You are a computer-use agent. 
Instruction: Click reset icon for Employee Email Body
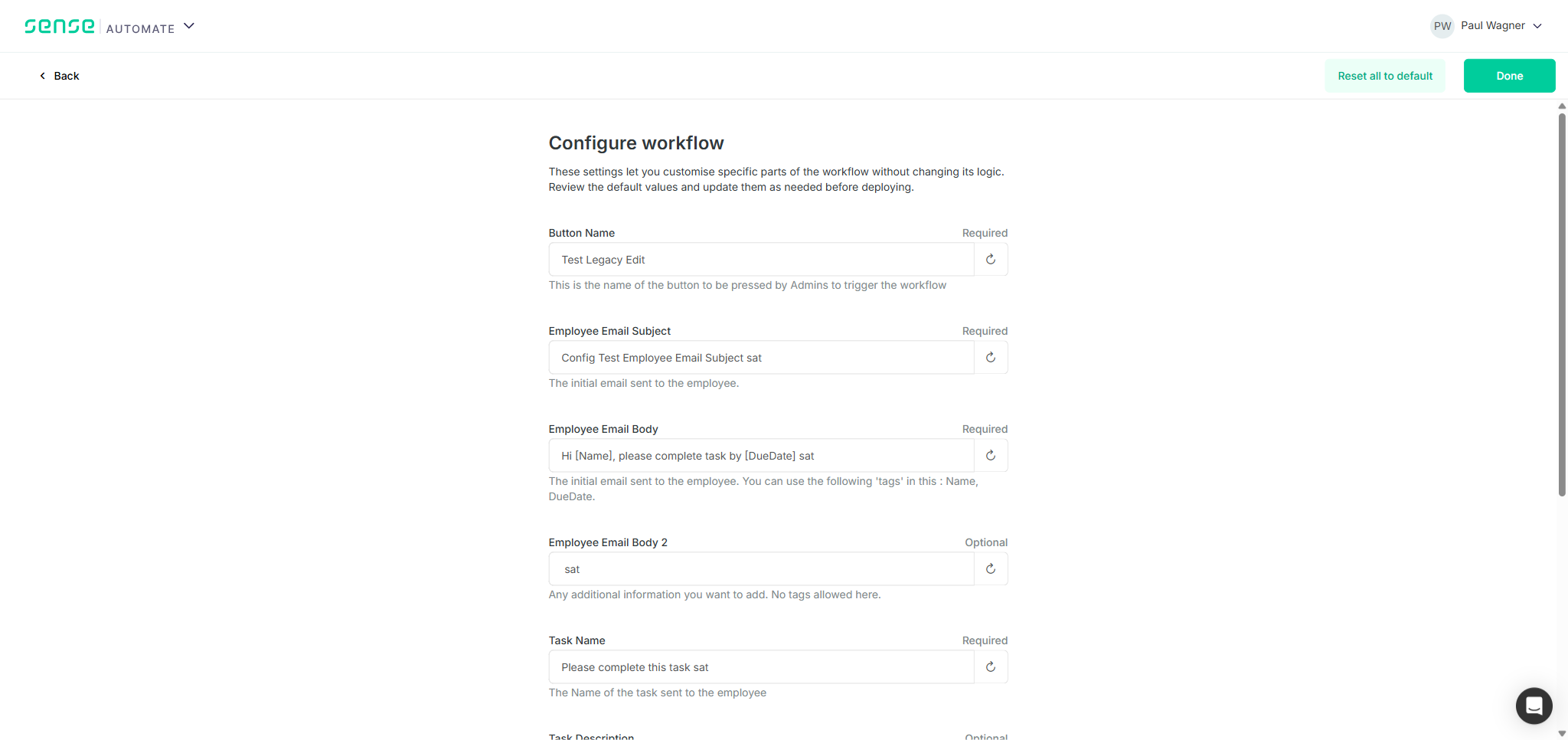(991, 456)
